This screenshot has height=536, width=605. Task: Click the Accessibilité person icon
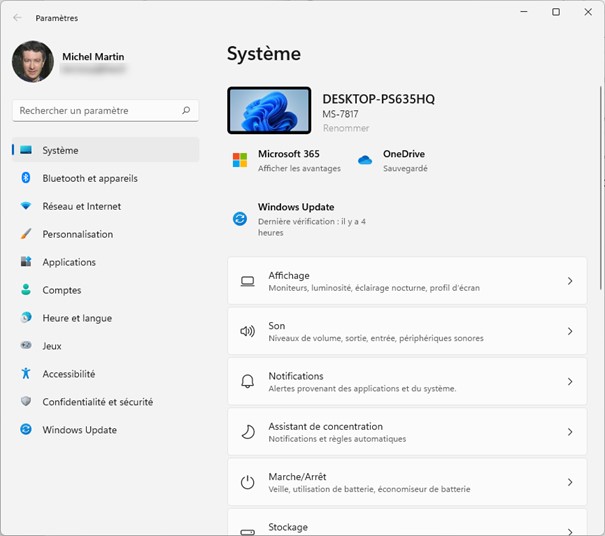pyautogui.click(x=26, y=374)
